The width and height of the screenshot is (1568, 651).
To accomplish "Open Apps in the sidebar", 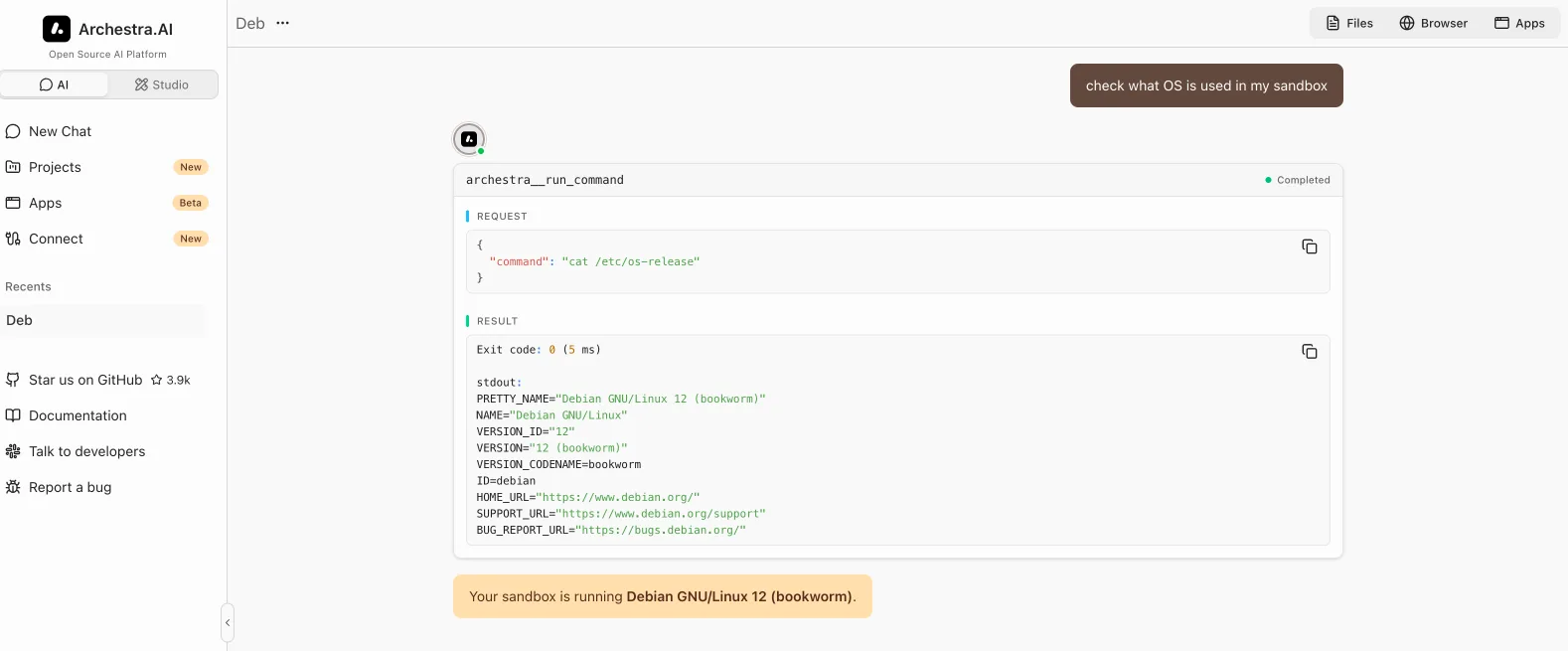I will [x=104, y=203].
